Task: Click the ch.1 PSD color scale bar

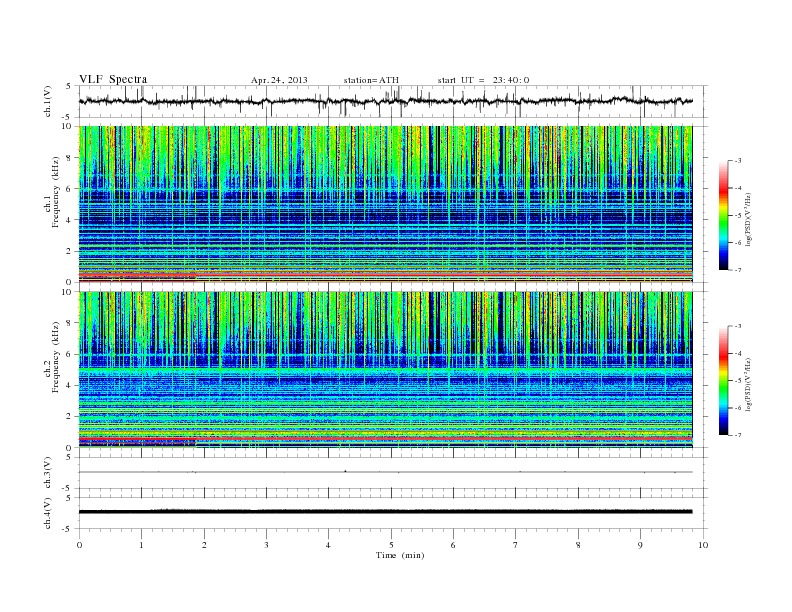Action: (723, 215)
